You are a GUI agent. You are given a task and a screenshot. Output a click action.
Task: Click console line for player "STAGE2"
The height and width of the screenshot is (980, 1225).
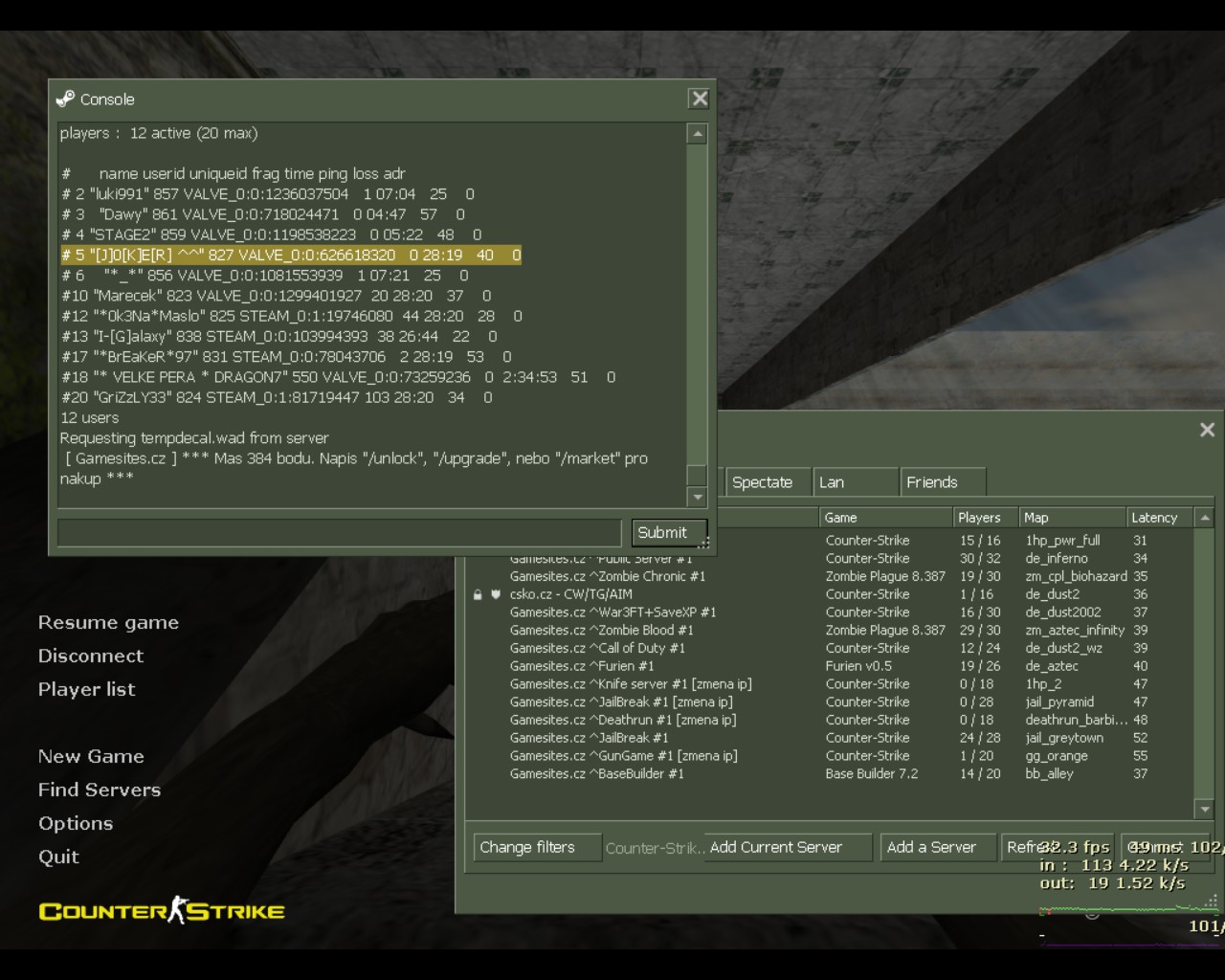pos(272,234)
